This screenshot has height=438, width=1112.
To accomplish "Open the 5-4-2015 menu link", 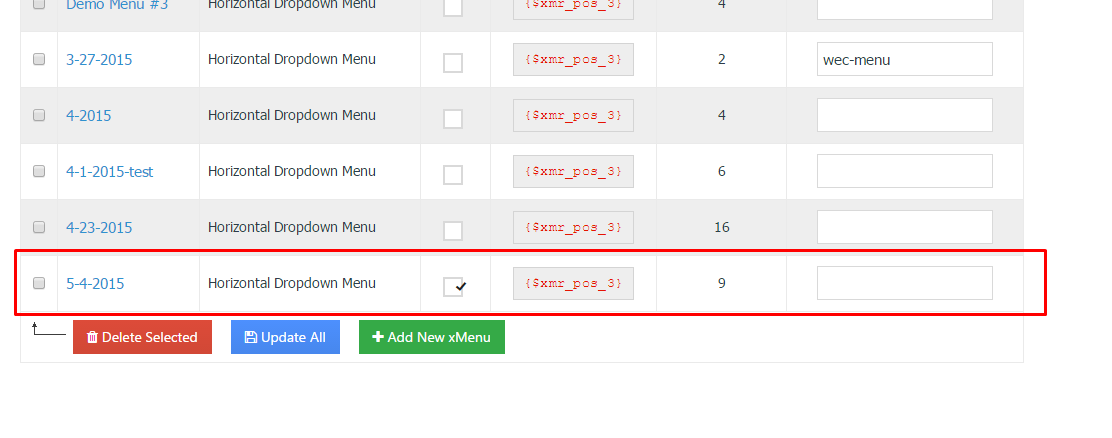I will [95, 283].
